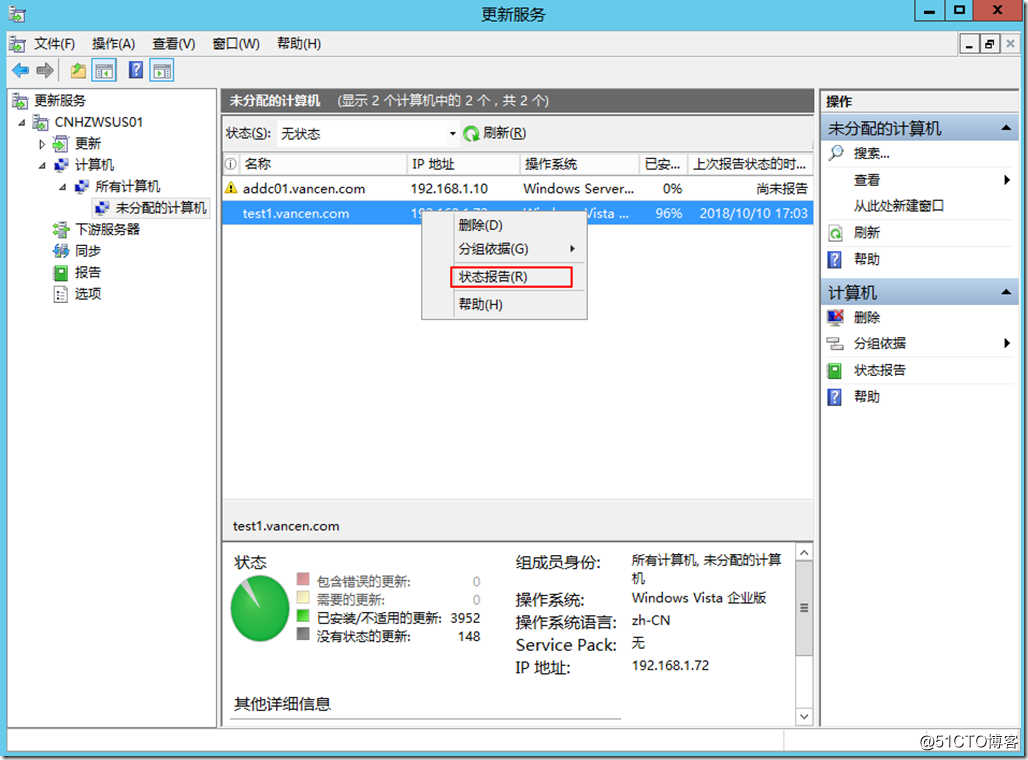The height and width of the screenshot is (760, 1028).
Task: Click the red 包含错误的更新 legend swatch
Action: pos(303,579)
